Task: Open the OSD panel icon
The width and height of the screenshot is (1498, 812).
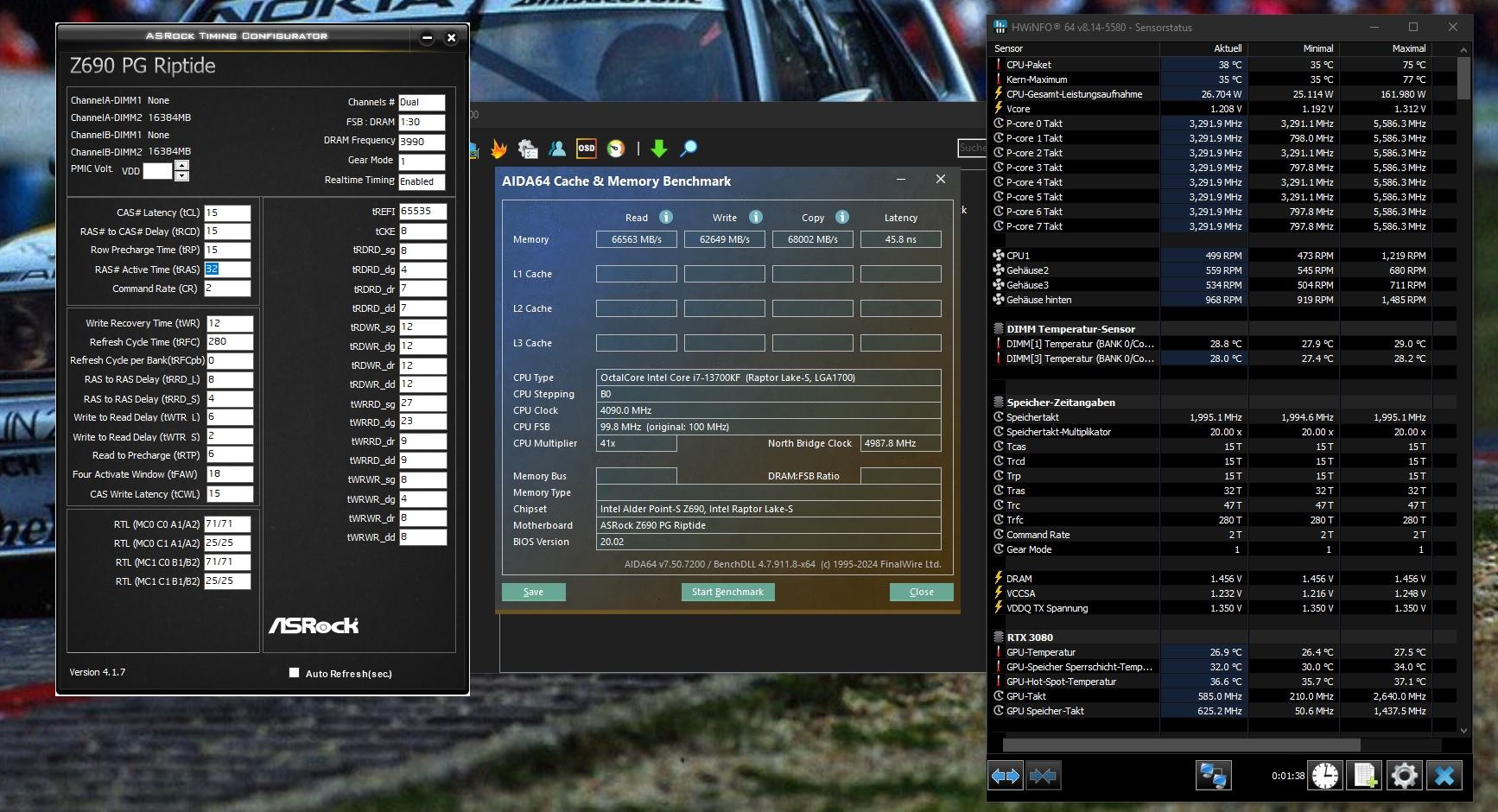Action: point(587,149)
